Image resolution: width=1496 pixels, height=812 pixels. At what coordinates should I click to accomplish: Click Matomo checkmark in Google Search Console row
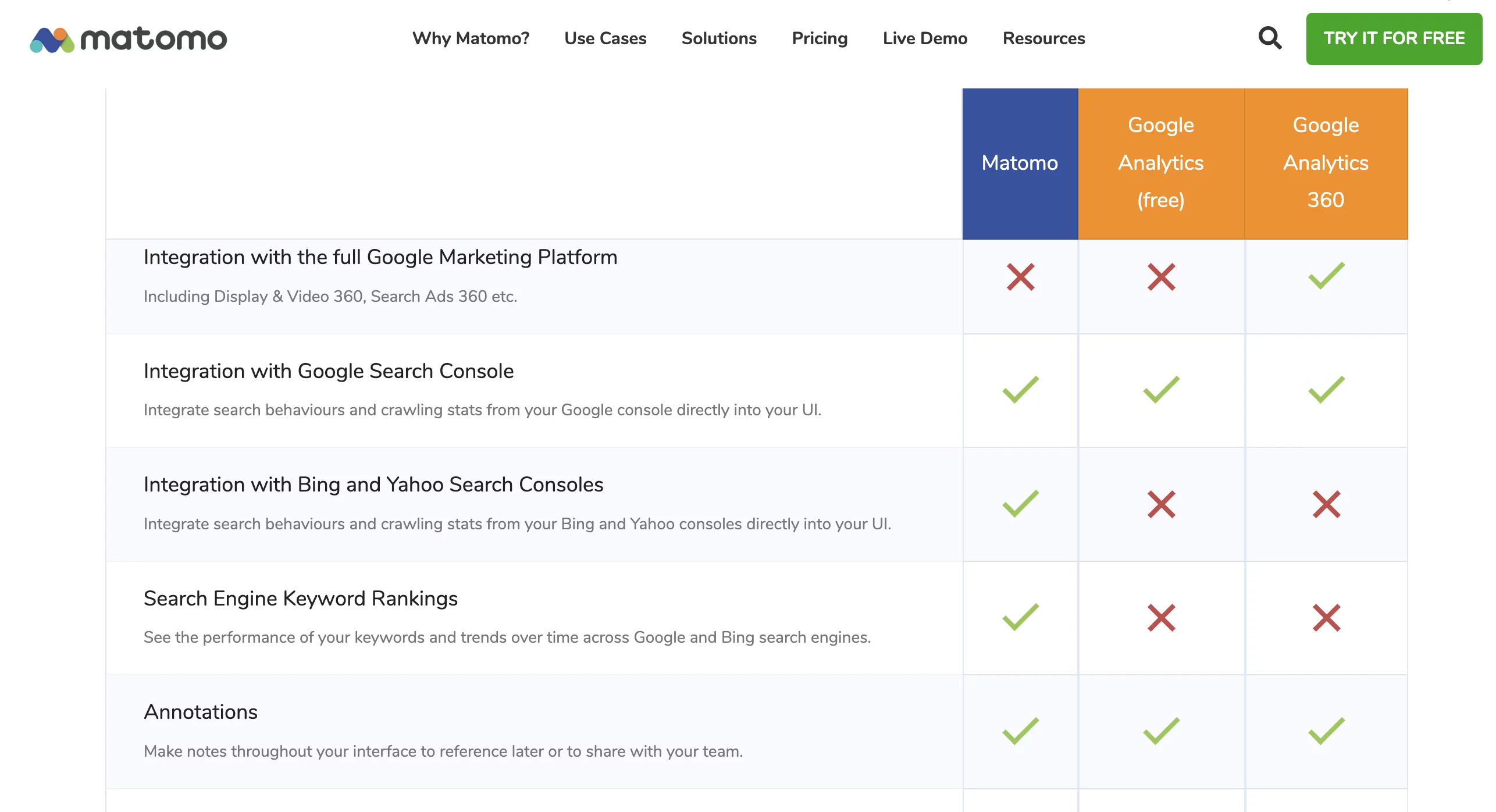click(x=1020, y=390)
